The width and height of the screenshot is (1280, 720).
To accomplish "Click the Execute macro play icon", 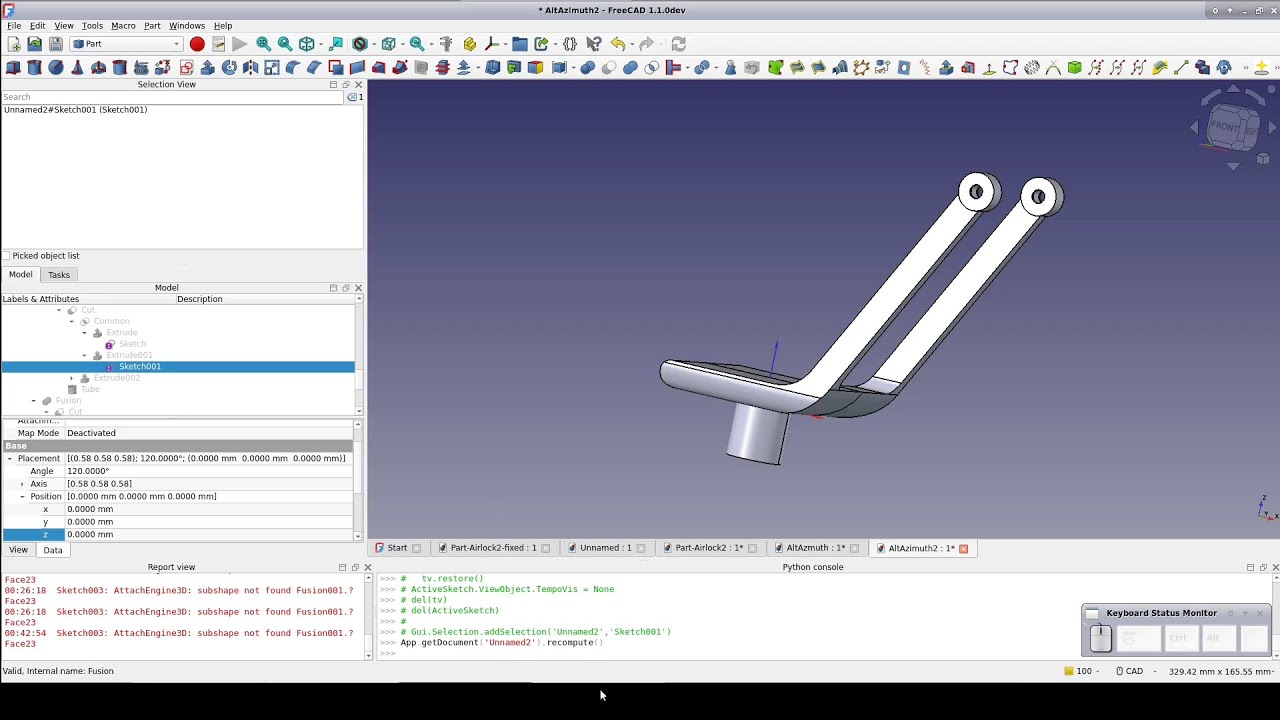I will coord(239,44).
